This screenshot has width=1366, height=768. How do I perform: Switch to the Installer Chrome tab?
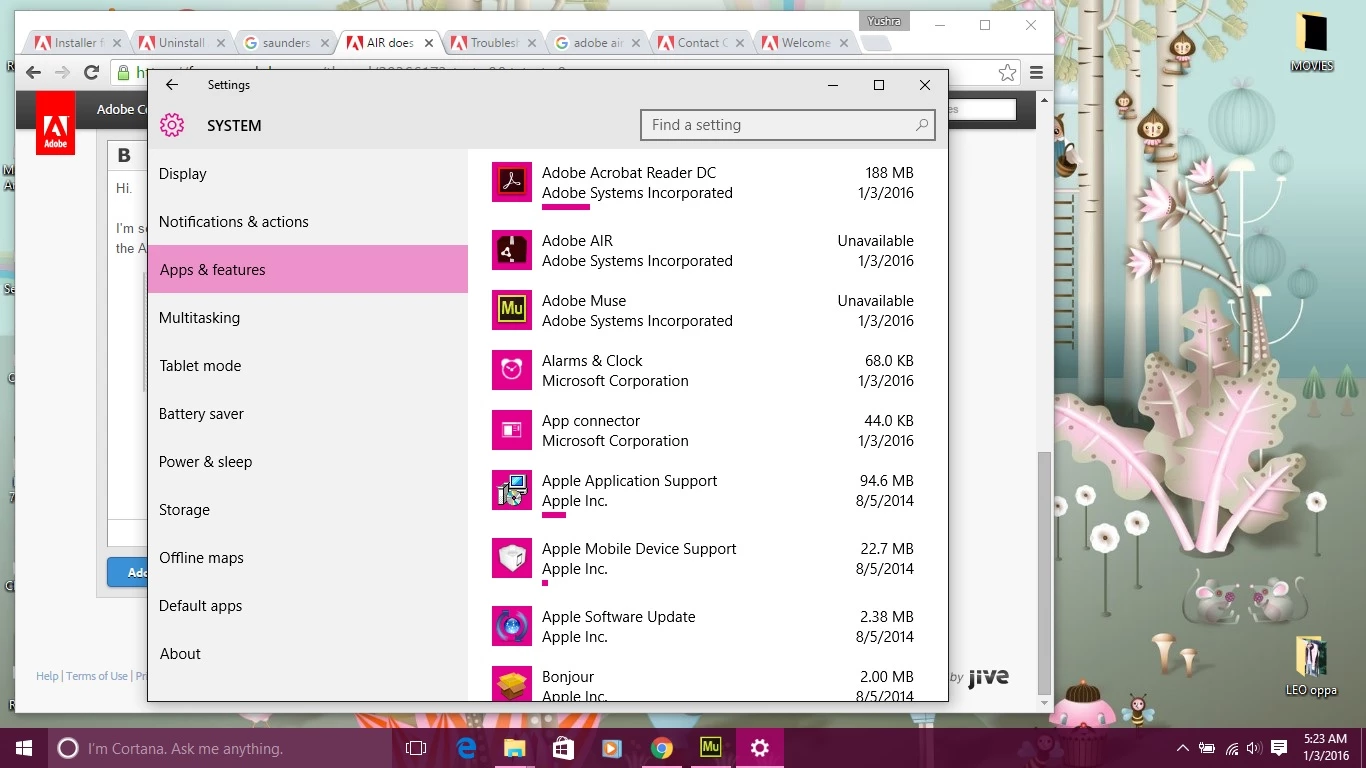(76, 43)
